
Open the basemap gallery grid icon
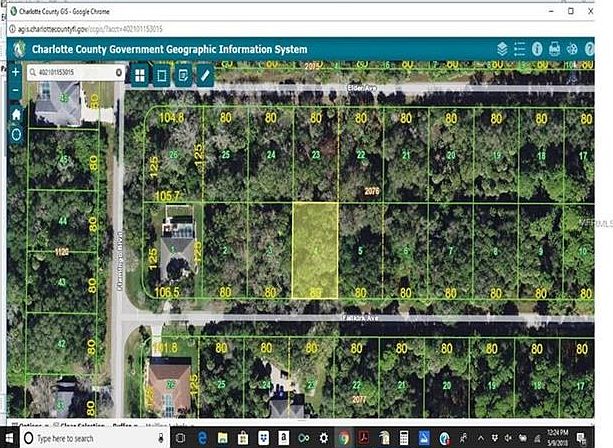tap(140, 75)
